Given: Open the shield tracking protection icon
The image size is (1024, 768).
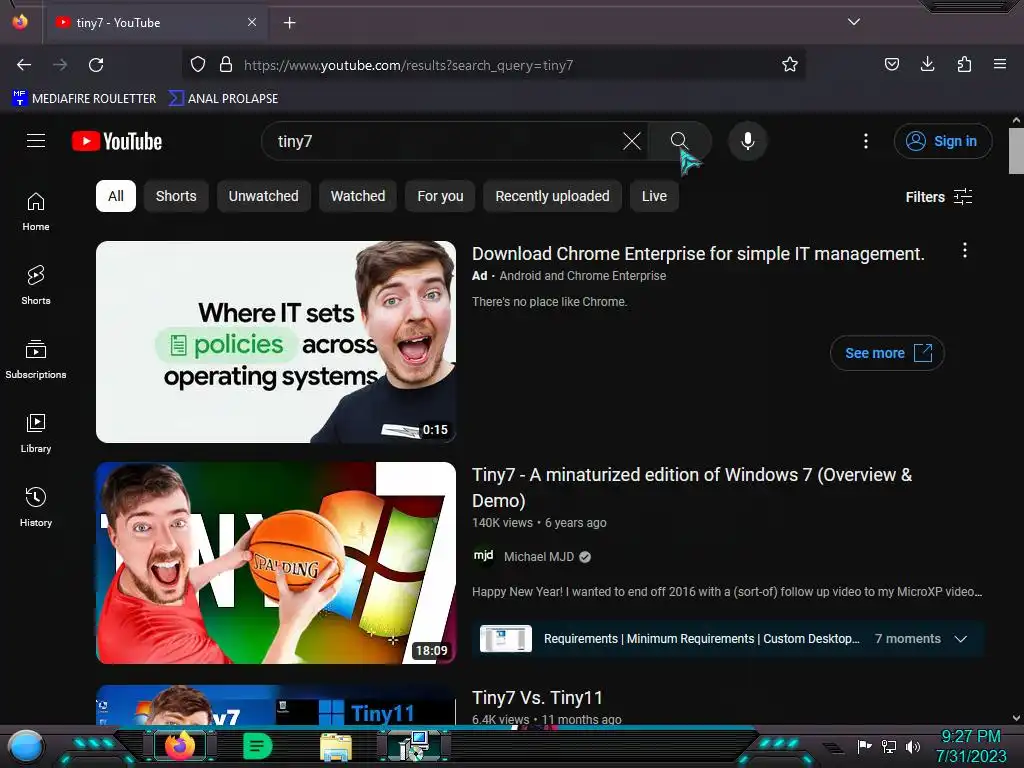Looking at the screenshot, I should (x=198, y=65).
